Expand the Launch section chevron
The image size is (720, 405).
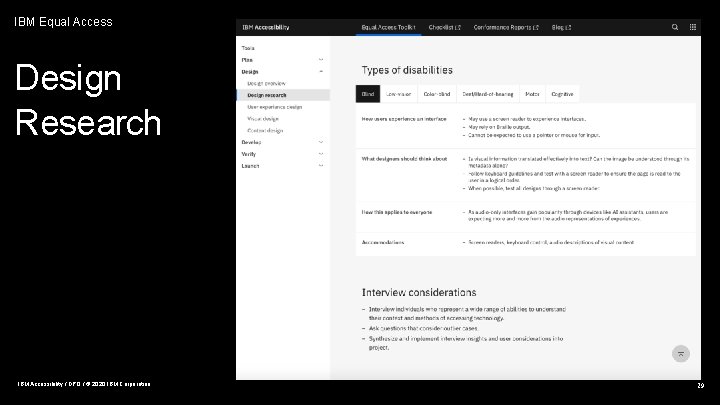(x=321, y=166)
